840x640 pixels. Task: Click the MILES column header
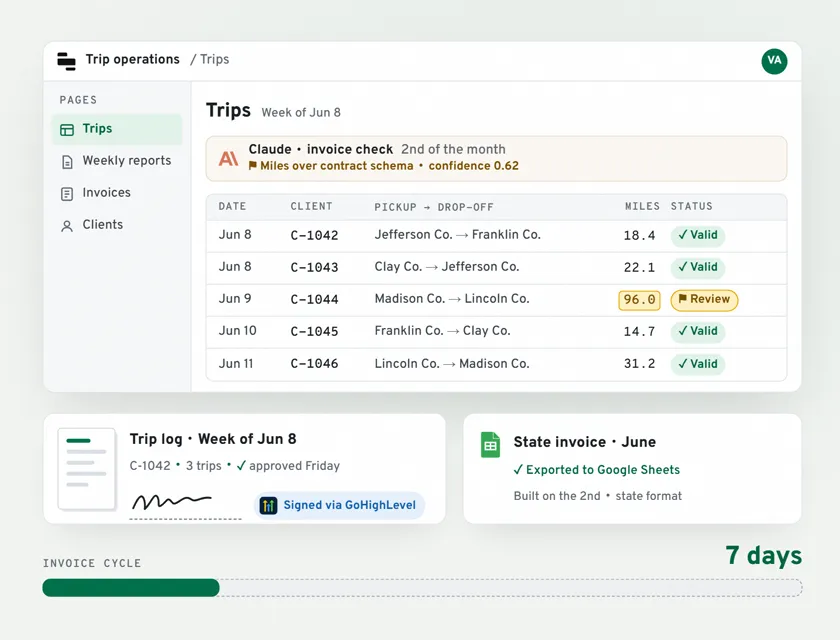click(x=642, y=207)
